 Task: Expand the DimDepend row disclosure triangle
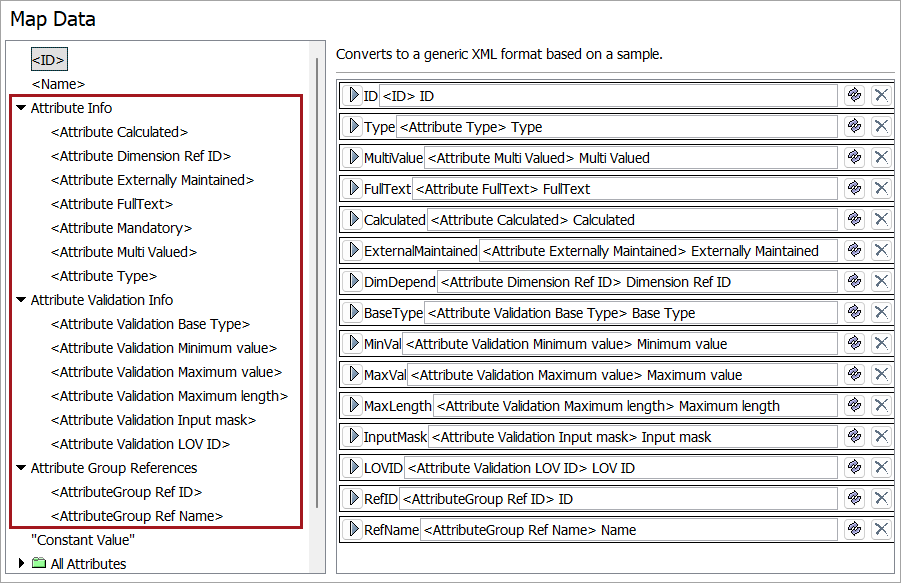tap(354, 281)
